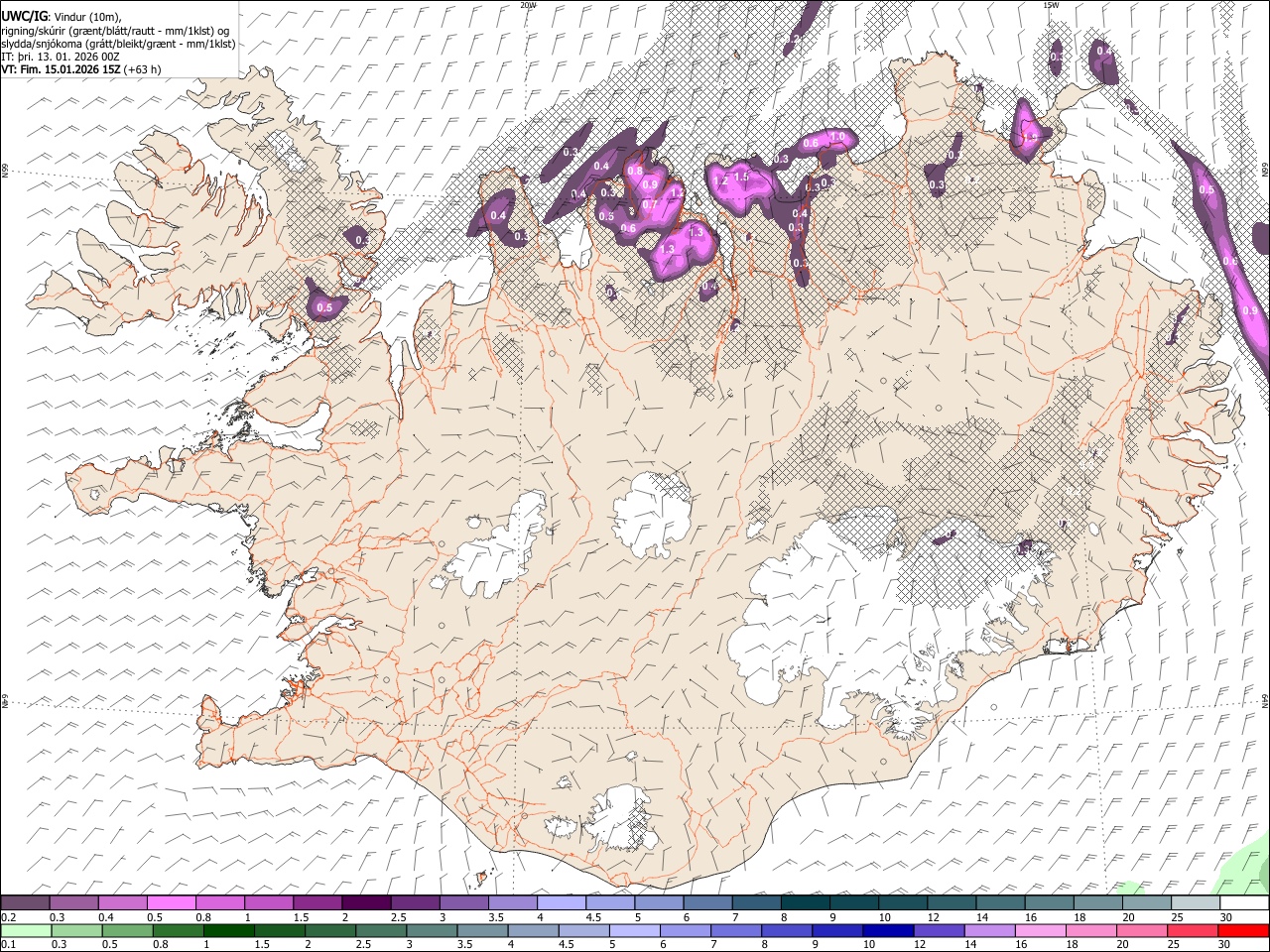Screen dimensions: 1270x952
Task: Pick the top-row swatch between 0.5 and 0.8
Action: pos(172,902)
